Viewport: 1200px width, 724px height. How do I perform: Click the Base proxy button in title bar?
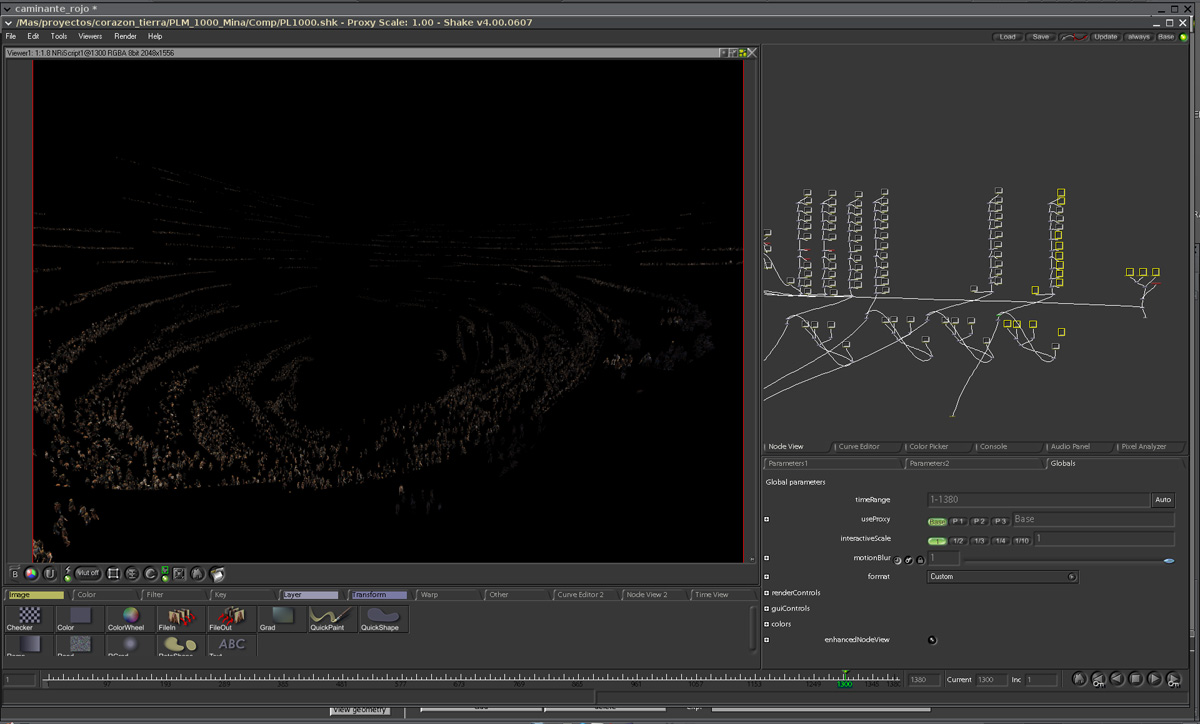click(x=1166, y=37)
